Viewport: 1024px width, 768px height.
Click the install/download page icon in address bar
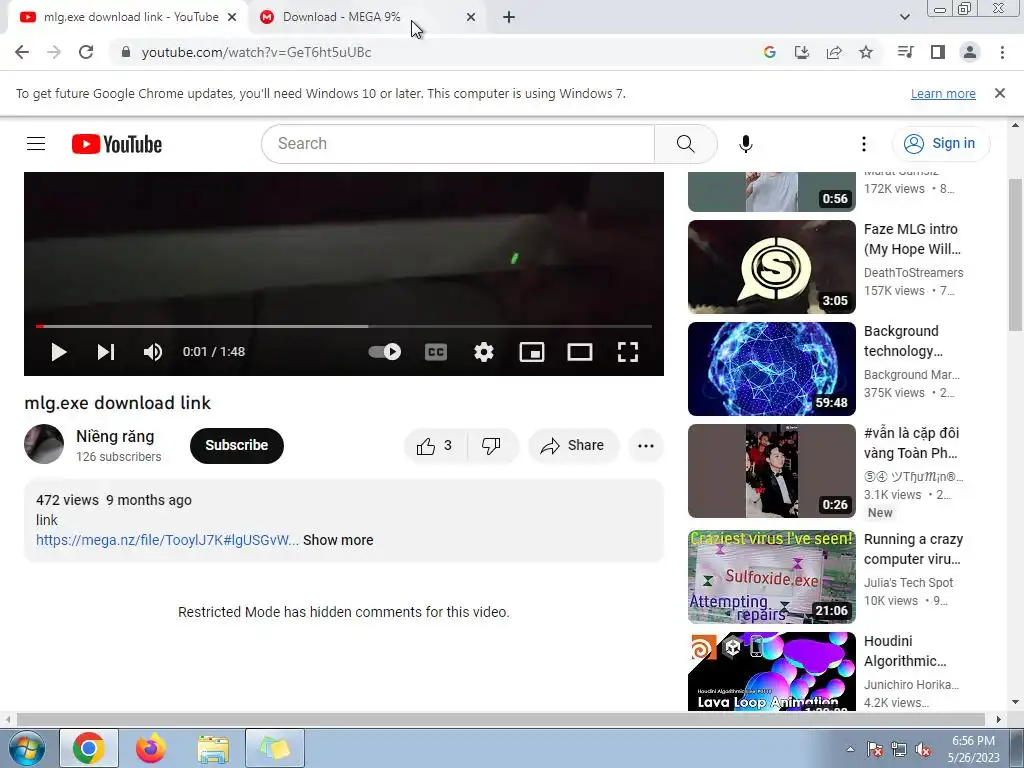(802, 52)
